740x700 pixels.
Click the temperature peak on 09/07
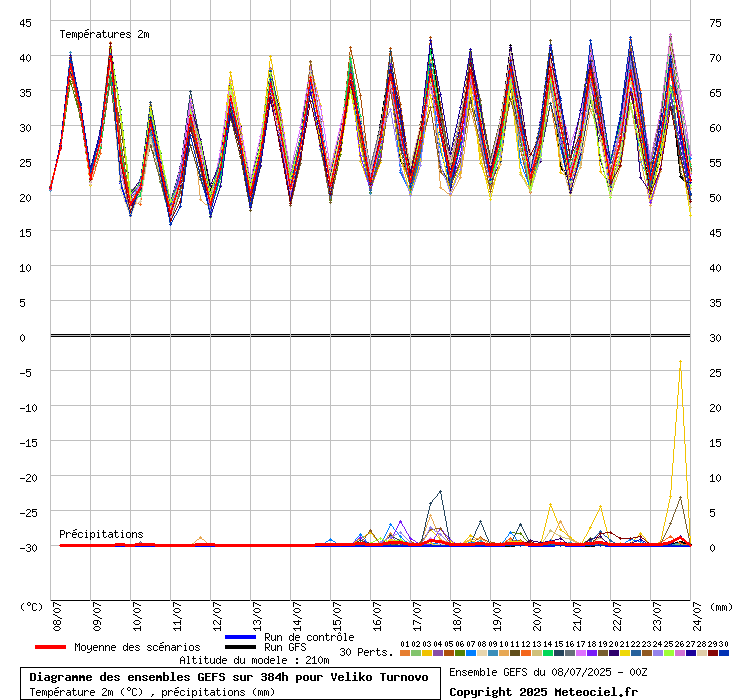pos(110,43)
